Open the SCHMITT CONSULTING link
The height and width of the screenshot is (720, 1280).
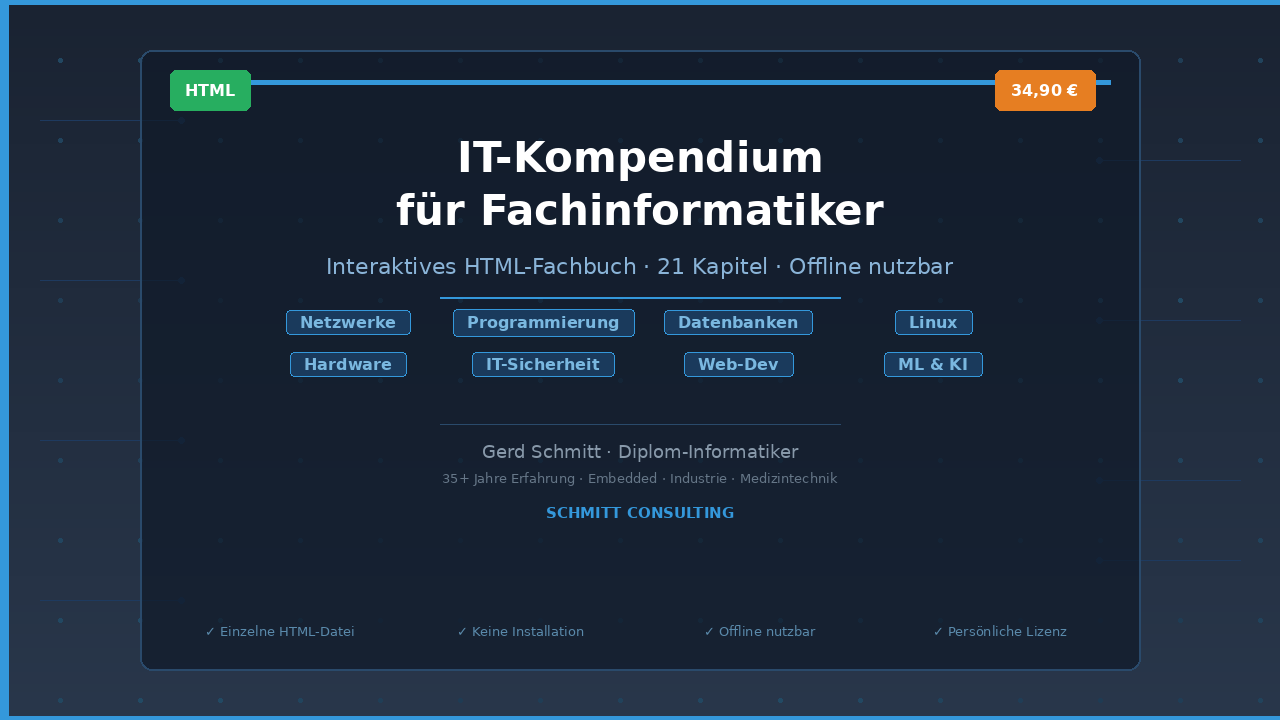pyautogui.click(x=640, y=512)
